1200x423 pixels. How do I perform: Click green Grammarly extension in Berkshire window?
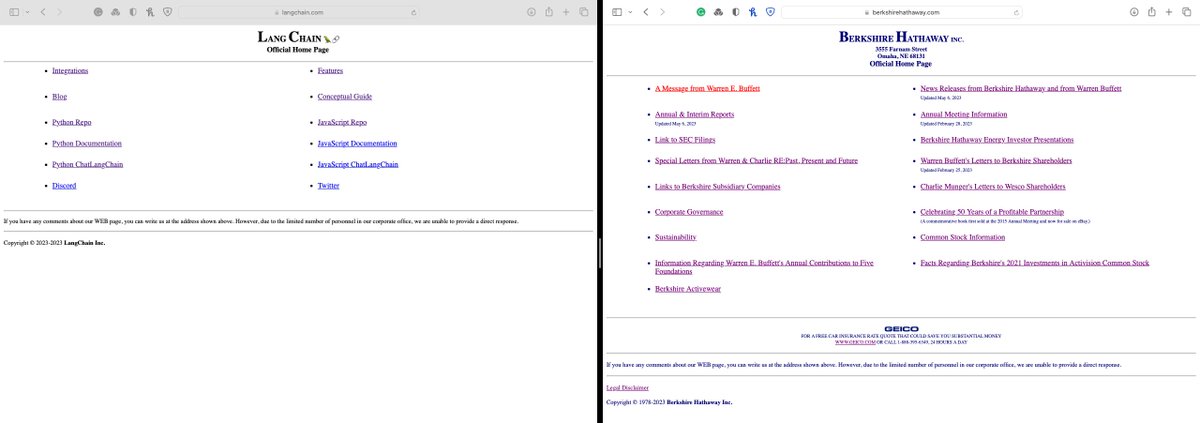tap(701, 12)
